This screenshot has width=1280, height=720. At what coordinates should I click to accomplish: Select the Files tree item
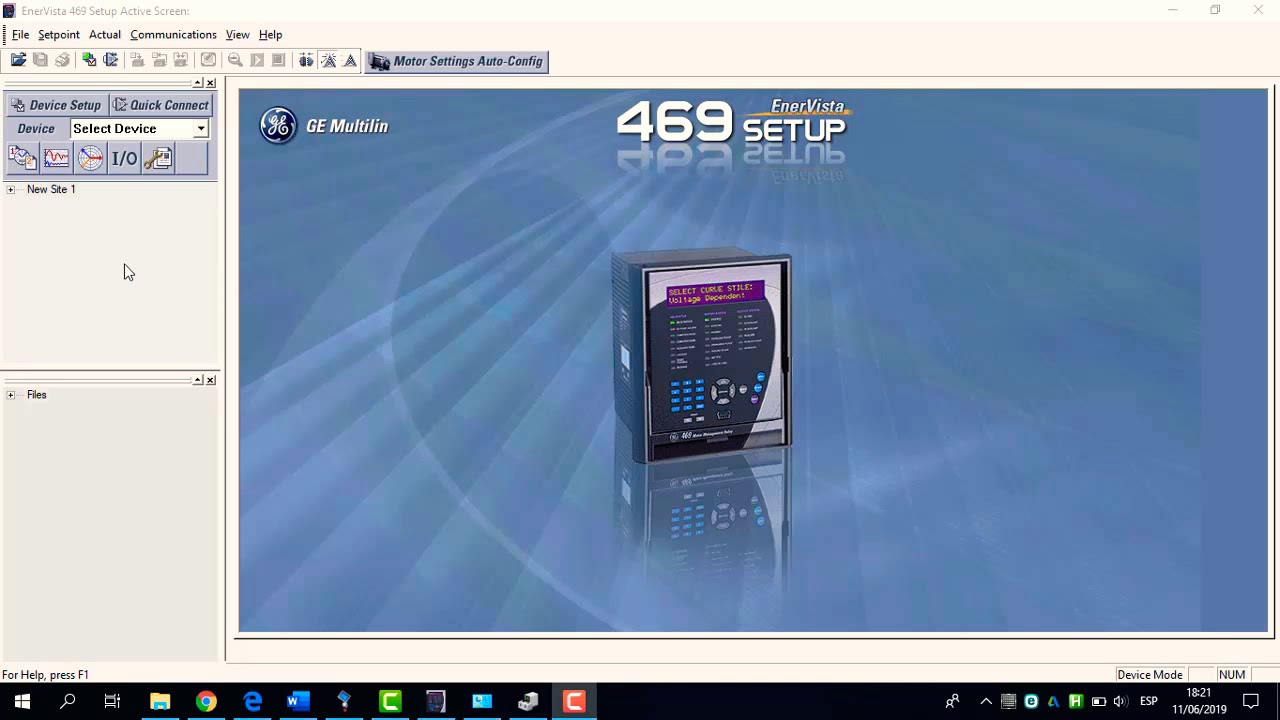pyautogui.click(x=37, y=395)
